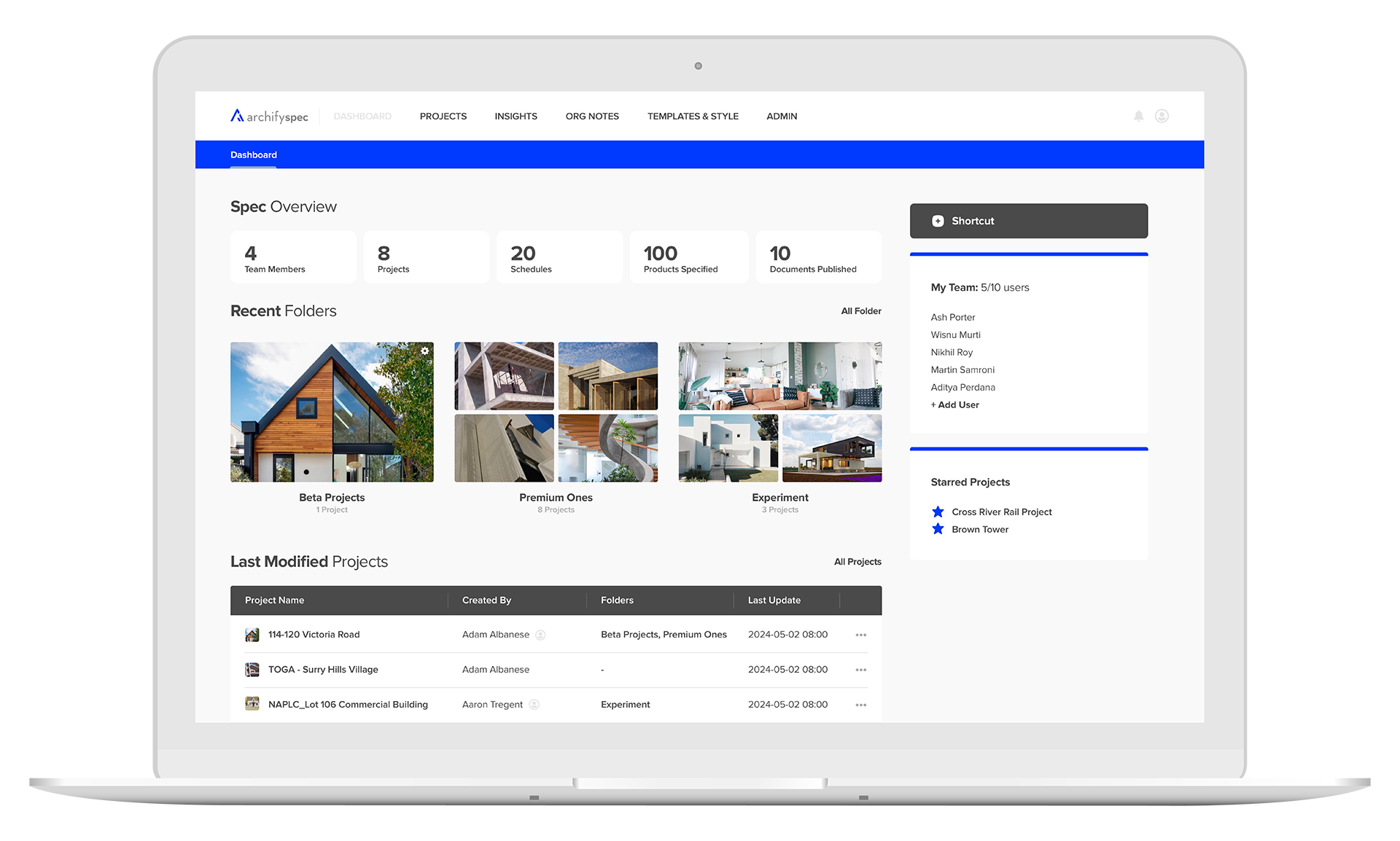The height and width of the screenshot is (841, 1400).
Task: Click the plus icon on Shortcut button
Action: pos(938,221)
